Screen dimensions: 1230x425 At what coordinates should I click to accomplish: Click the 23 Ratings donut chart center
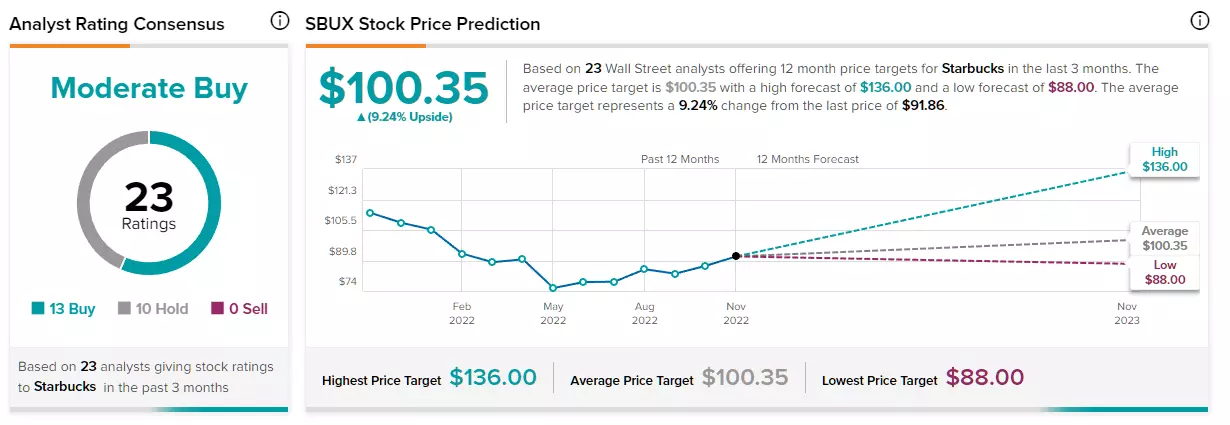[149, 204]
